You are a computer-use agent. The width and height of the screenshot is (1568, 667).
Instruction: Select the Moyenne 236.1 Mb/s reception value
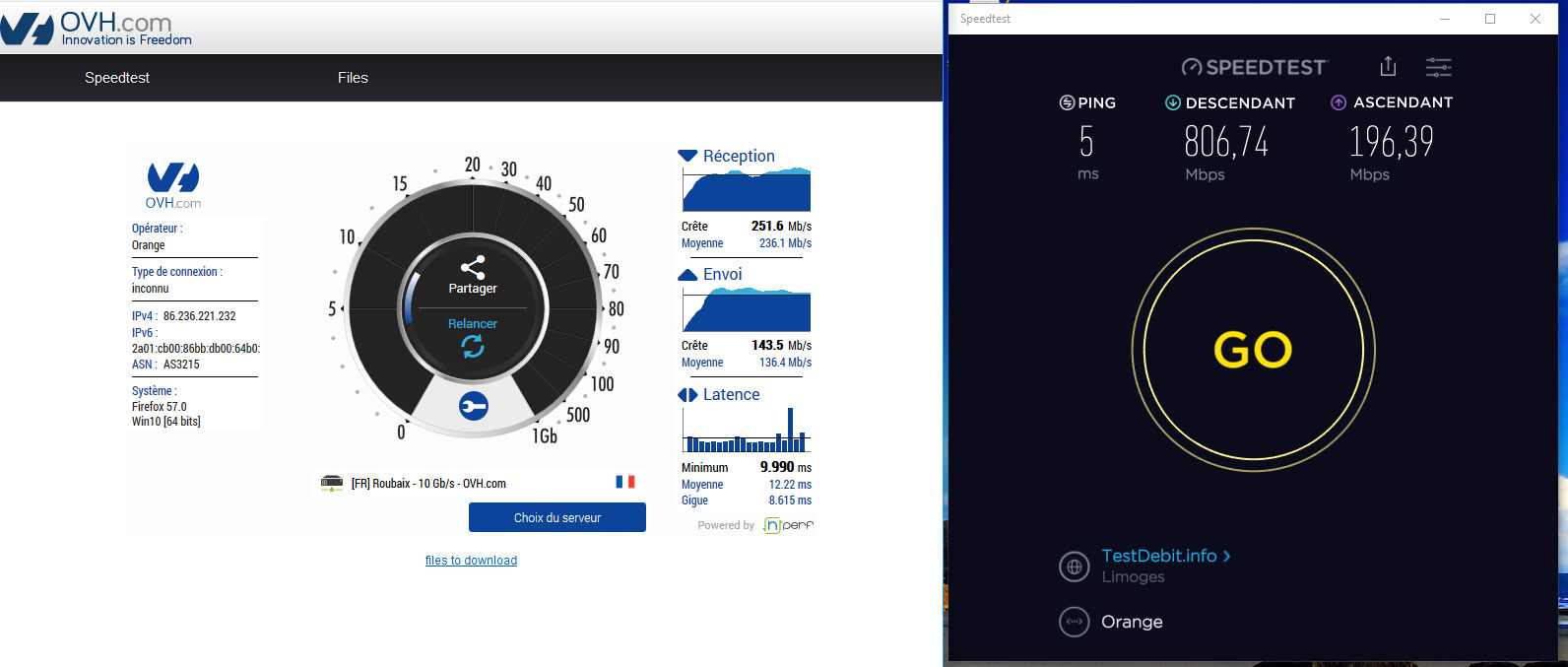785,243
